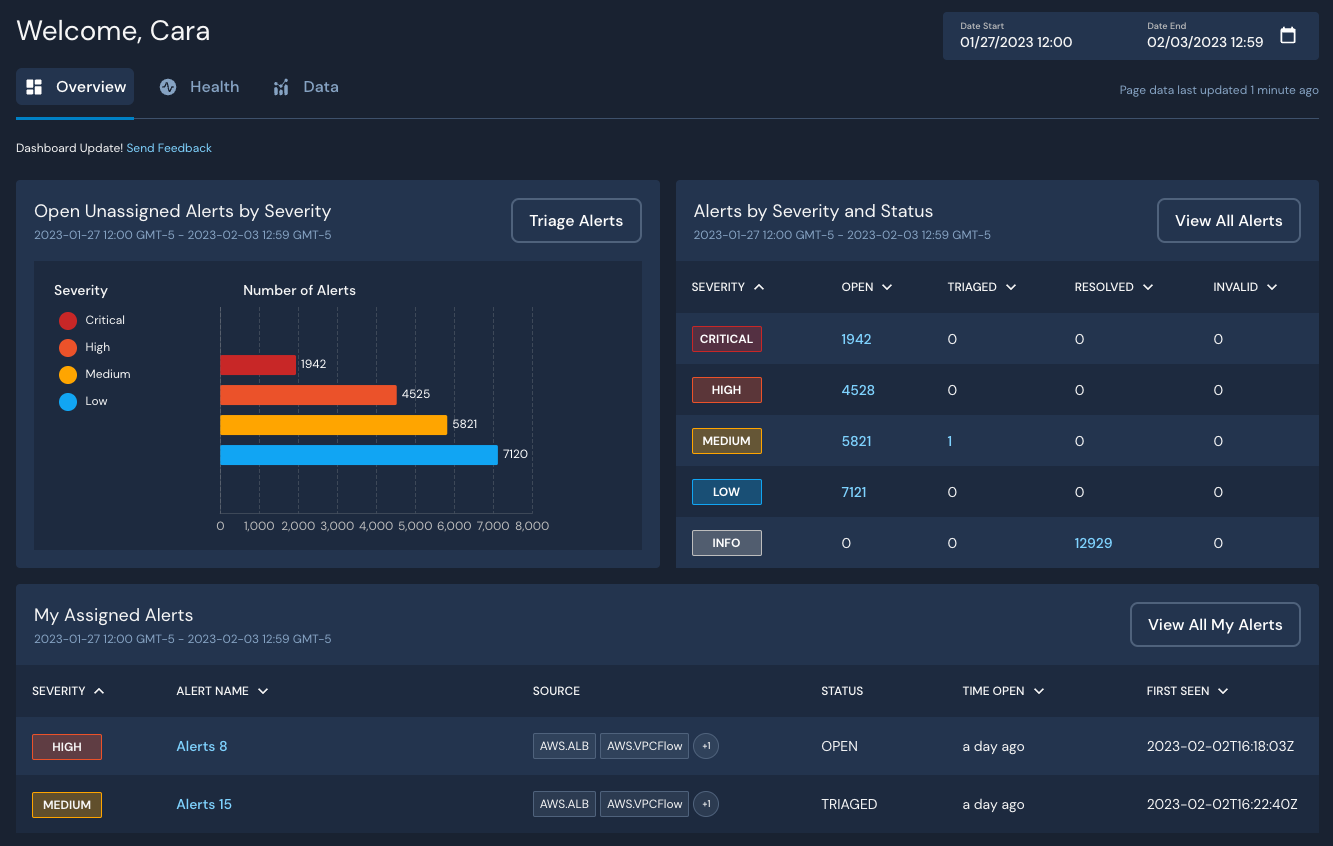
Task: Switch to the Data tab
Action: (320, 87)
